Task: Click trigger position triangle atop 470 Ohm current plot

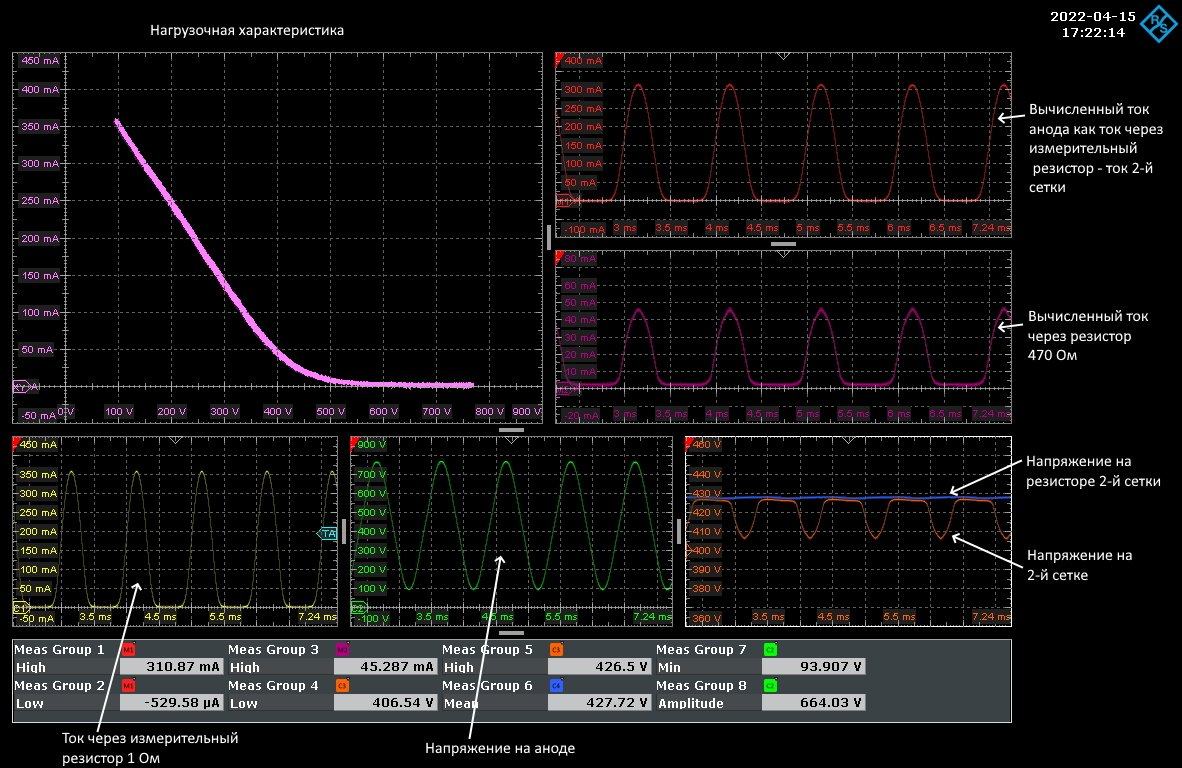Action: pos(783,254)
